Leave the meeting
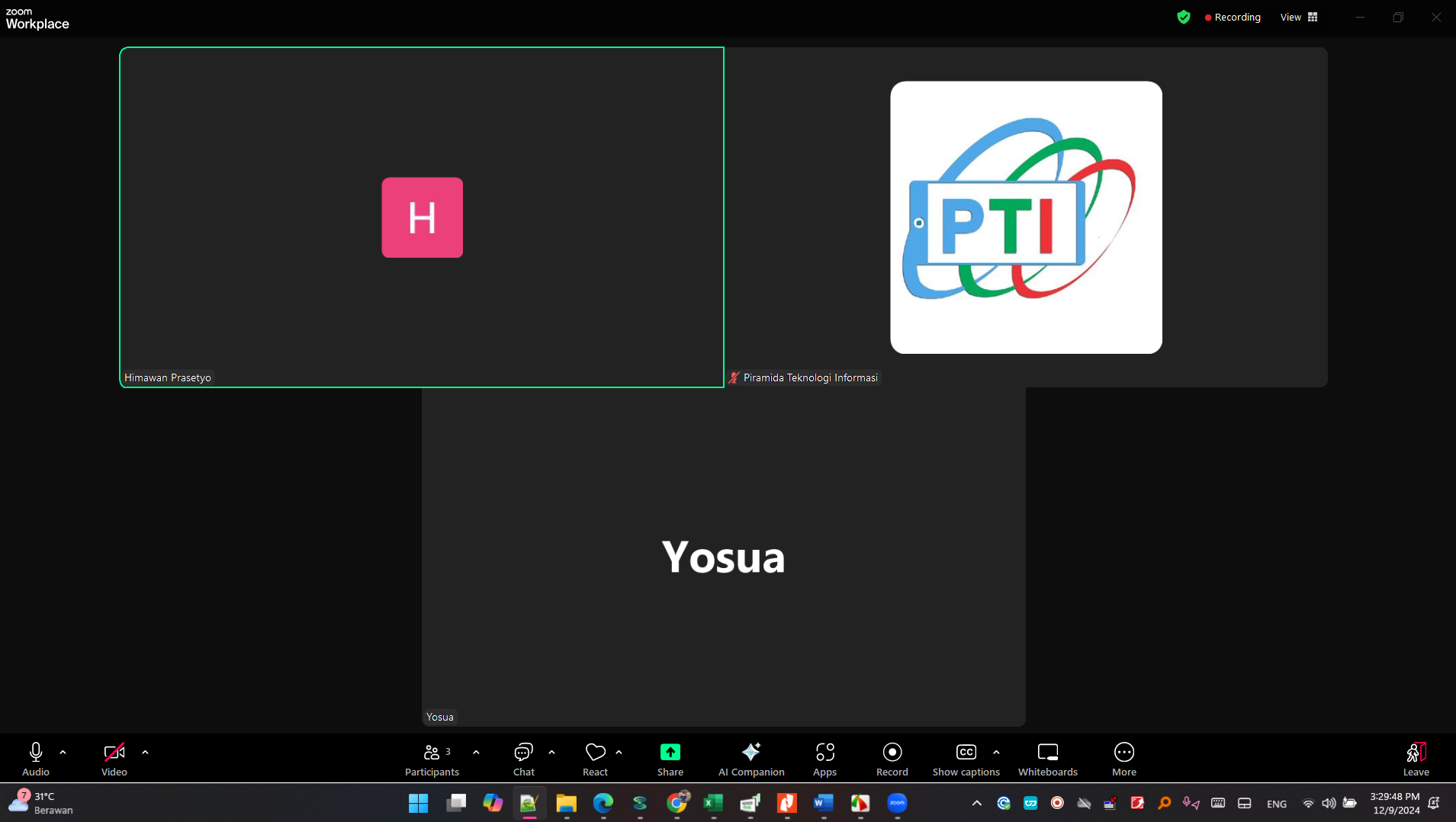This screenshot has height=822, width=1456. [1416, 759]
